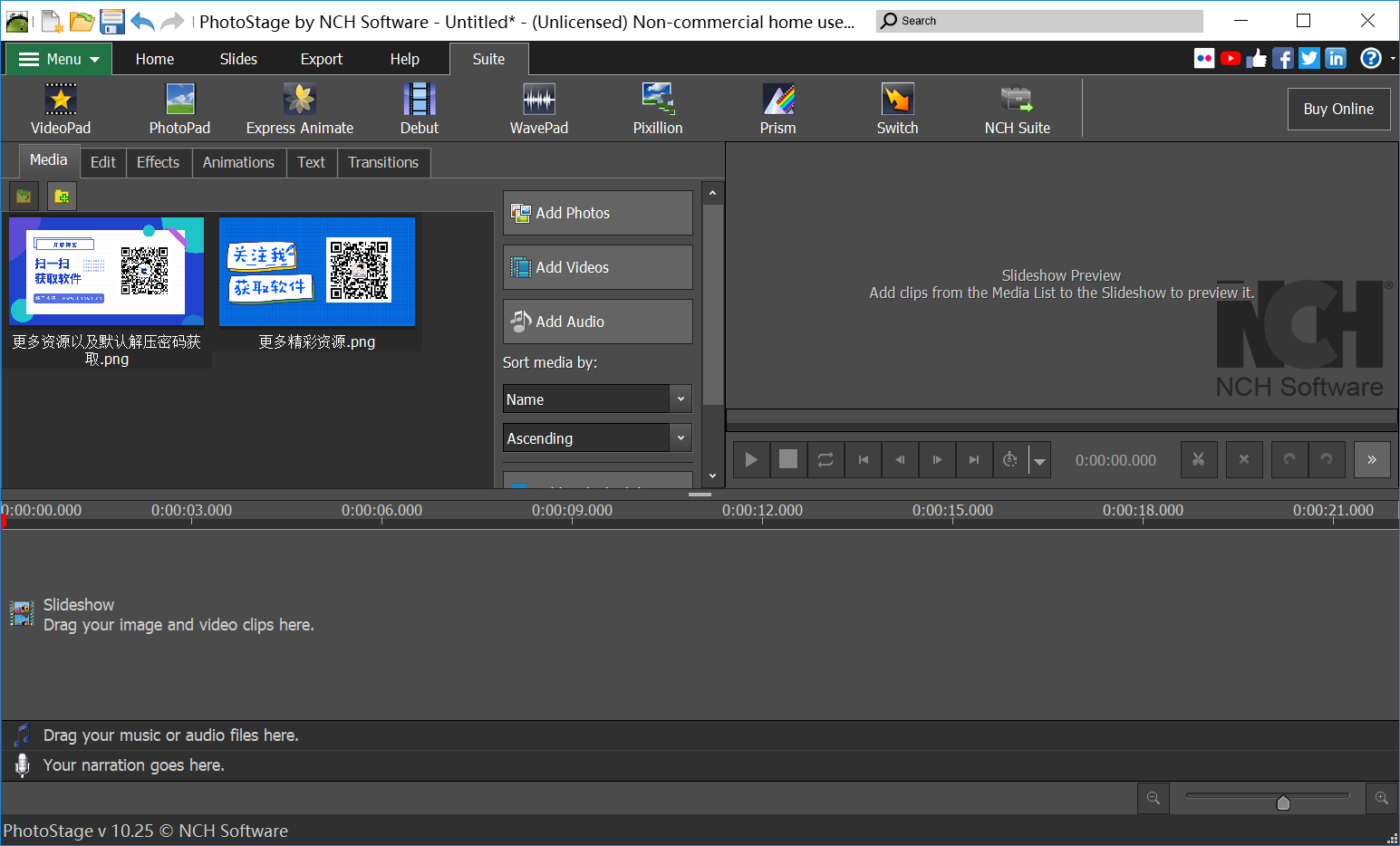
Task: Click the blue help question mark icon
Action: [x=1371, y=58]
